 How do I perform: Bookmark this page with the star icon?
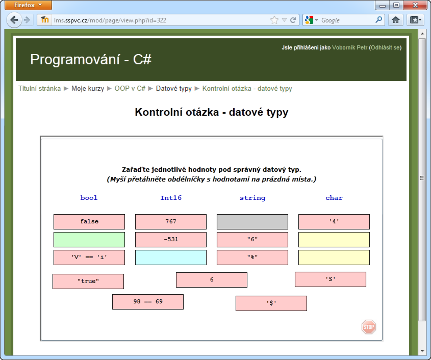click(x=274, y=20)
